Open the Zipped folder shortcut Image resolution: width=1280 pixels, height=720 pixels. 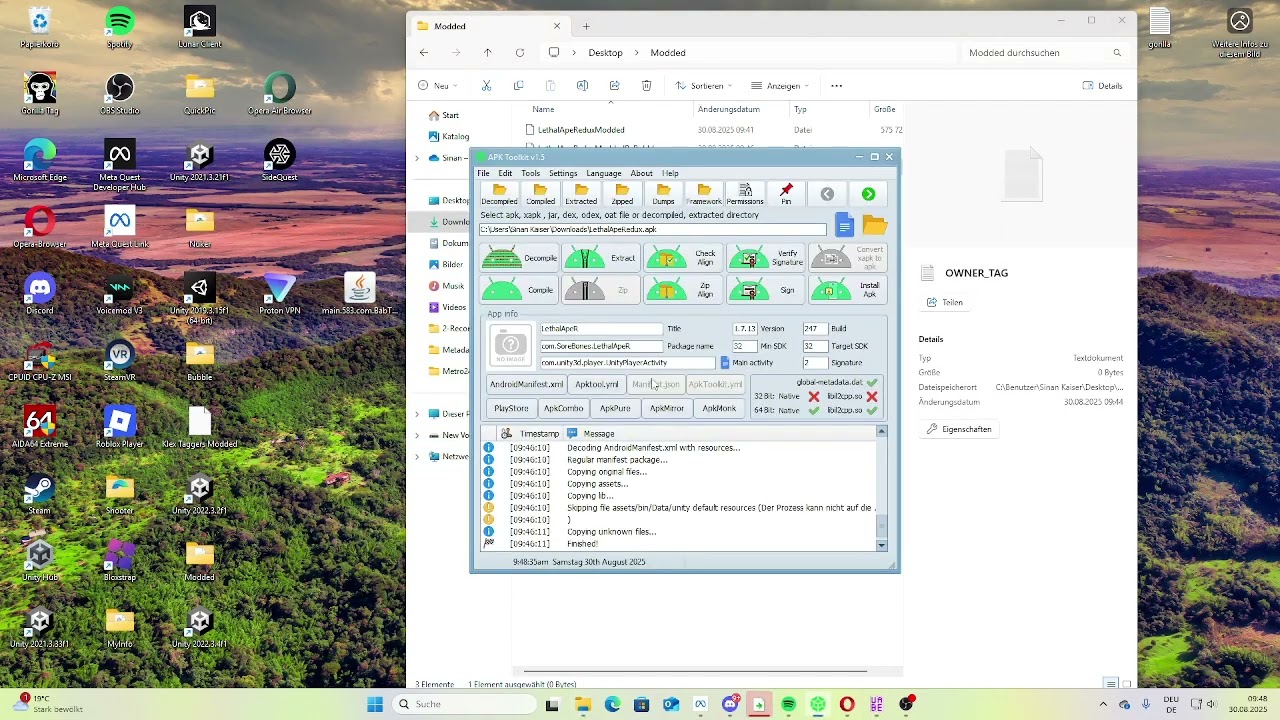pyautogui.click(x=622, y=194)
